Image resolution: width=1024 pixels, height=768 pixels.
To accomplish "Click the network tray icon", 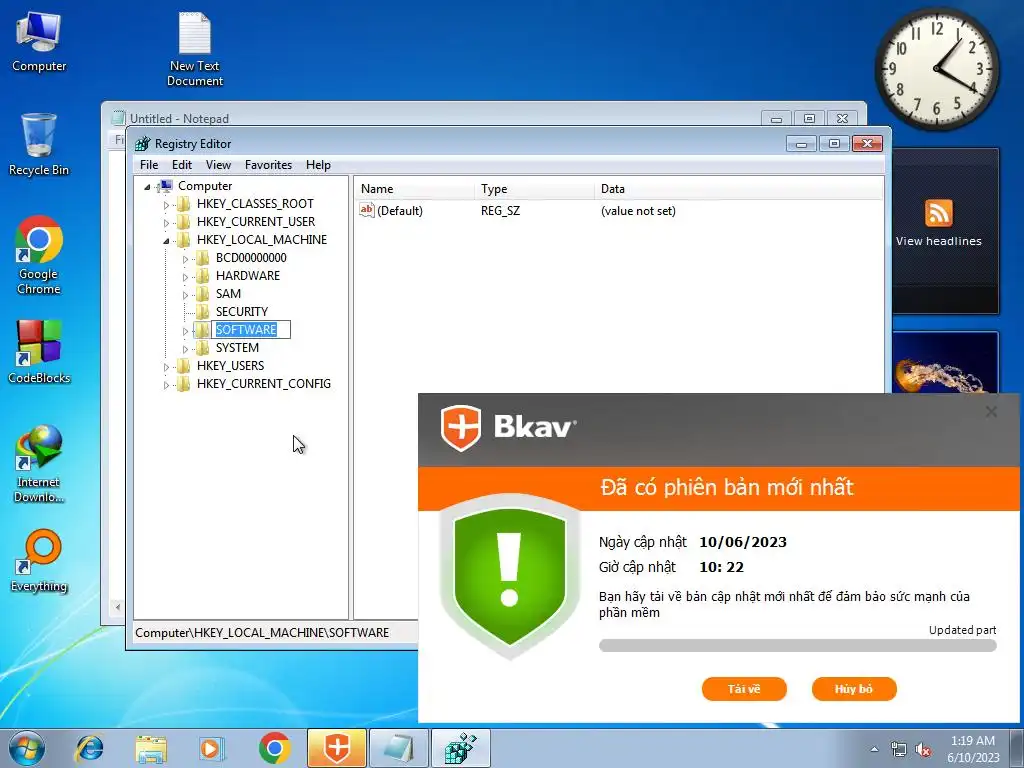I will (x=899, y=749).
